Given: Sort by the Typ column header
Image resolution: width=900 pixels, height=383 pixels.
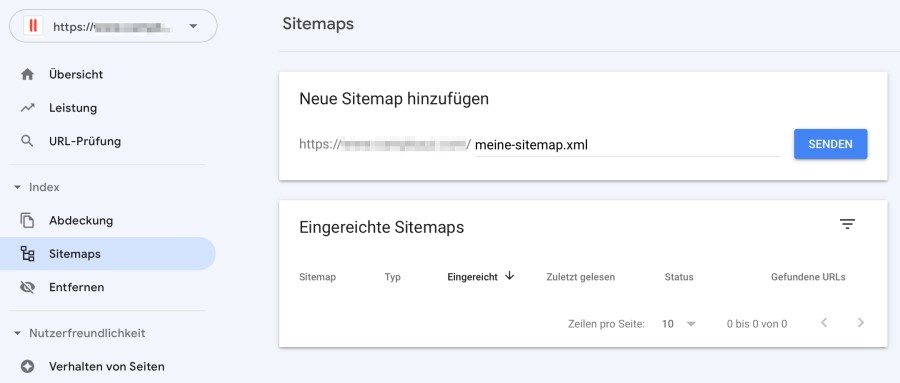Looking at the screenshot, I should [393, 277].
